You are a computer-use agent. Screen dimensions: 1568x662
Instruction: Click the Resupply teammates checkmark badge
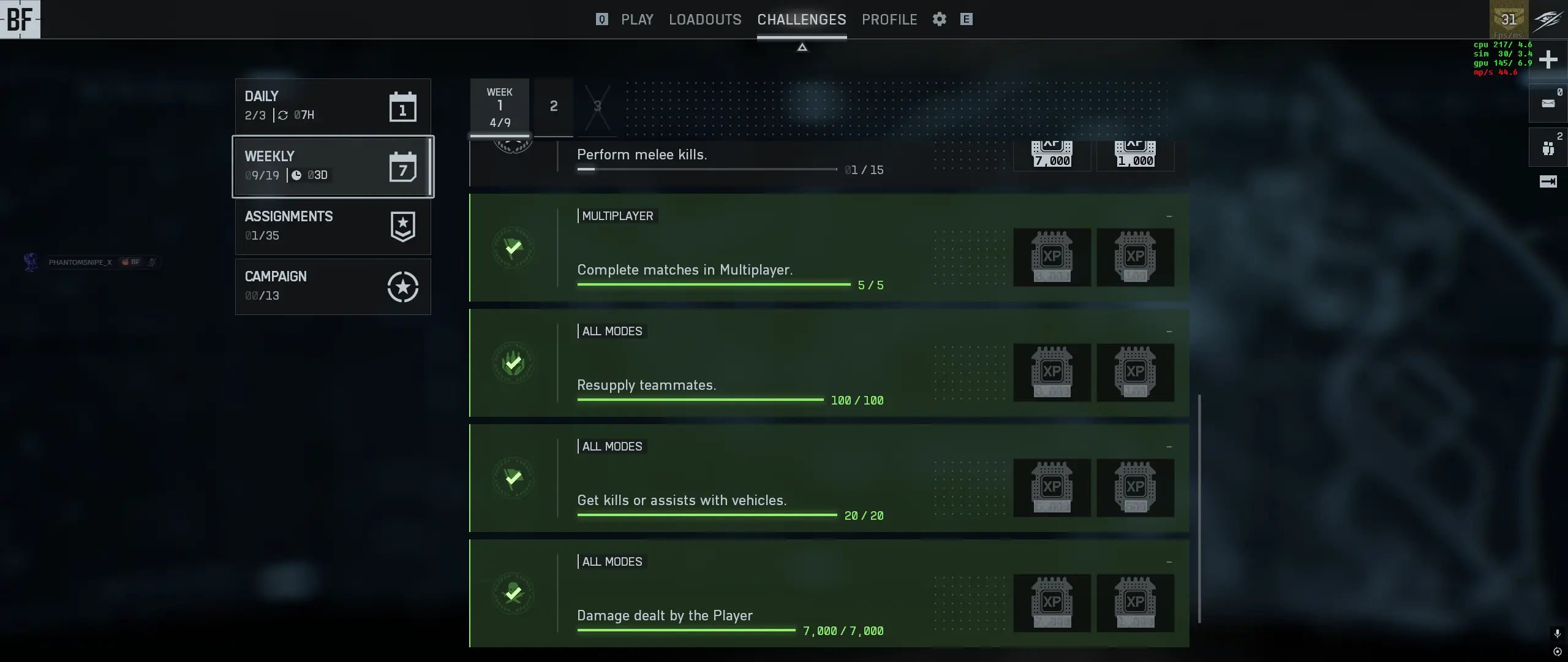[513, 363]
